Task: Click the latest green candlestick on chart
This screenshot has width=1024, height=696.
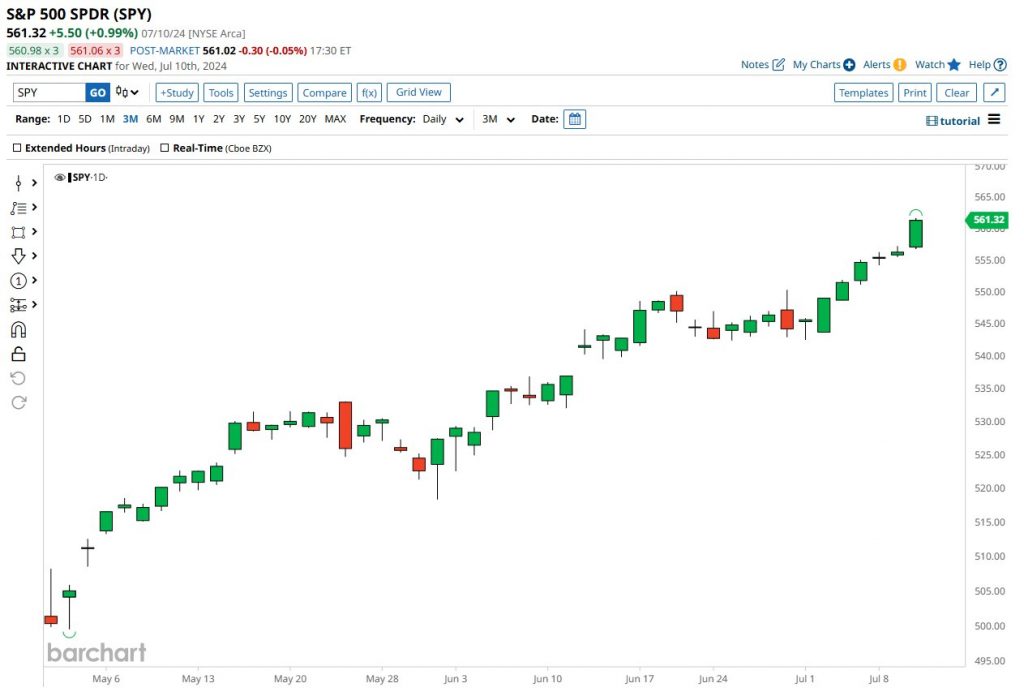Action: (x=916, y=234)
